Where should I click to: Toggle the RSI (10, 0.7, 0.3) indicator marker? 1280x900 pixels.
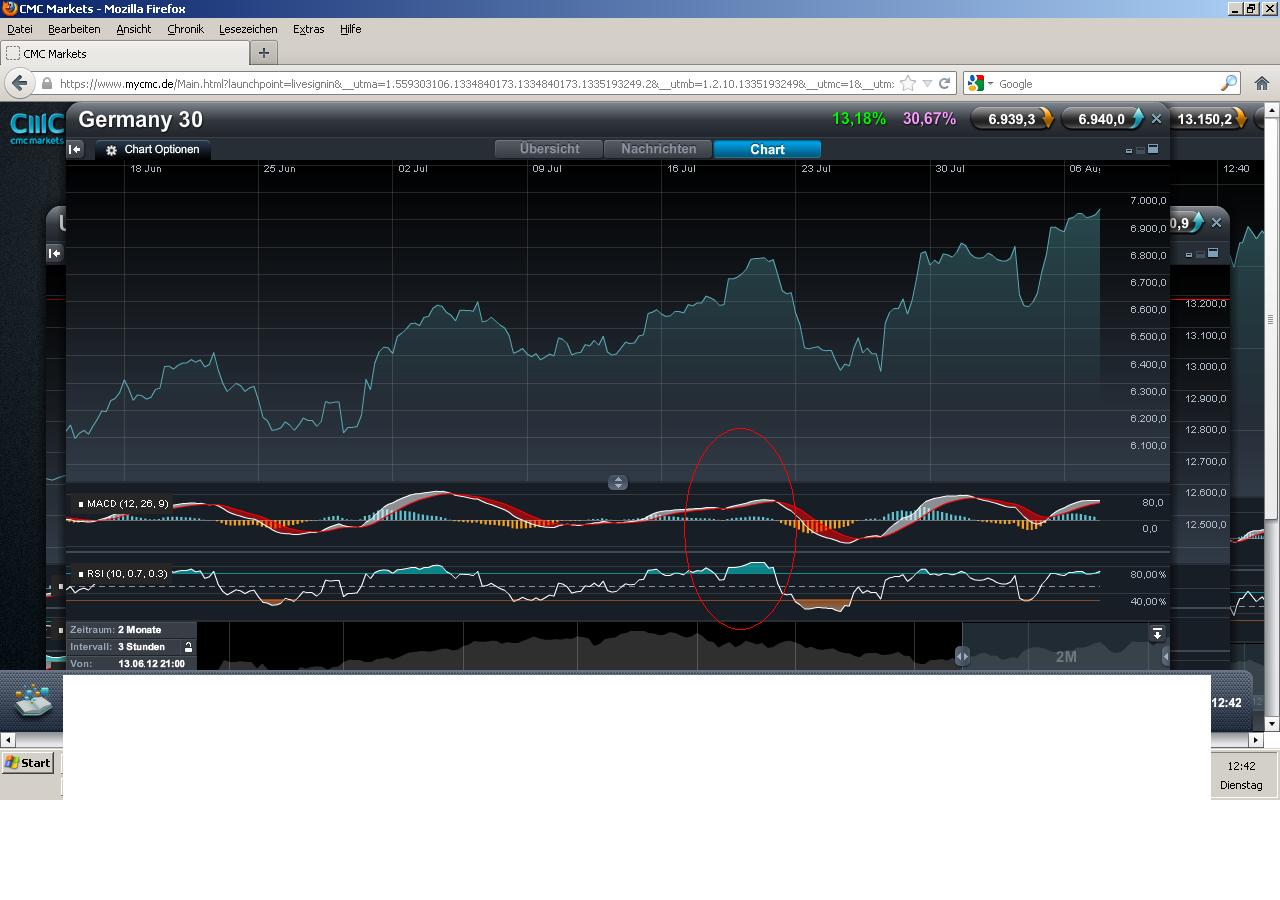pos(81,574)
